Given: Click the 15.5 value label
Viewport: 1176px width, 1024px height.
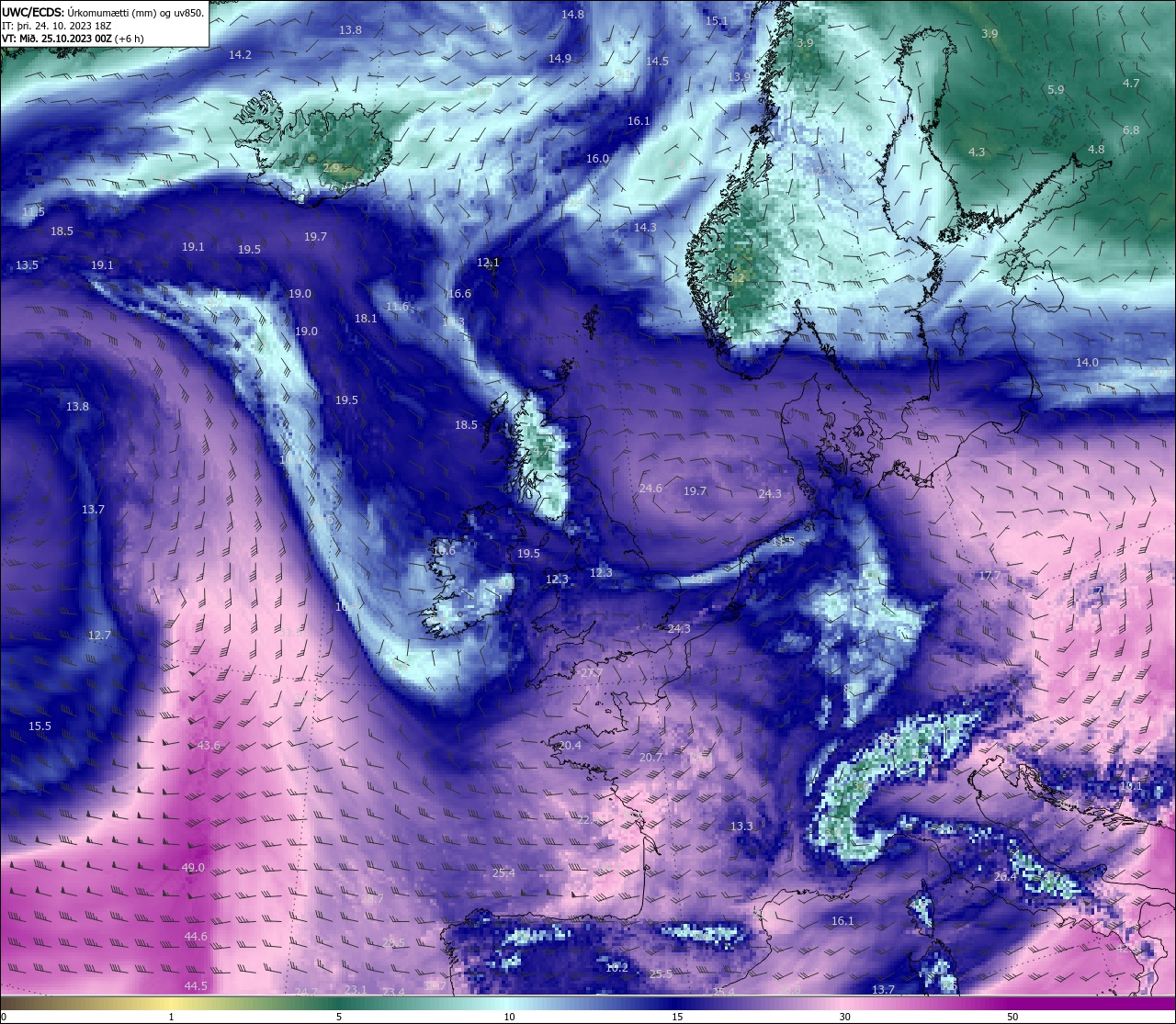Looking at the screenshot, I should (x=40, y=726).
